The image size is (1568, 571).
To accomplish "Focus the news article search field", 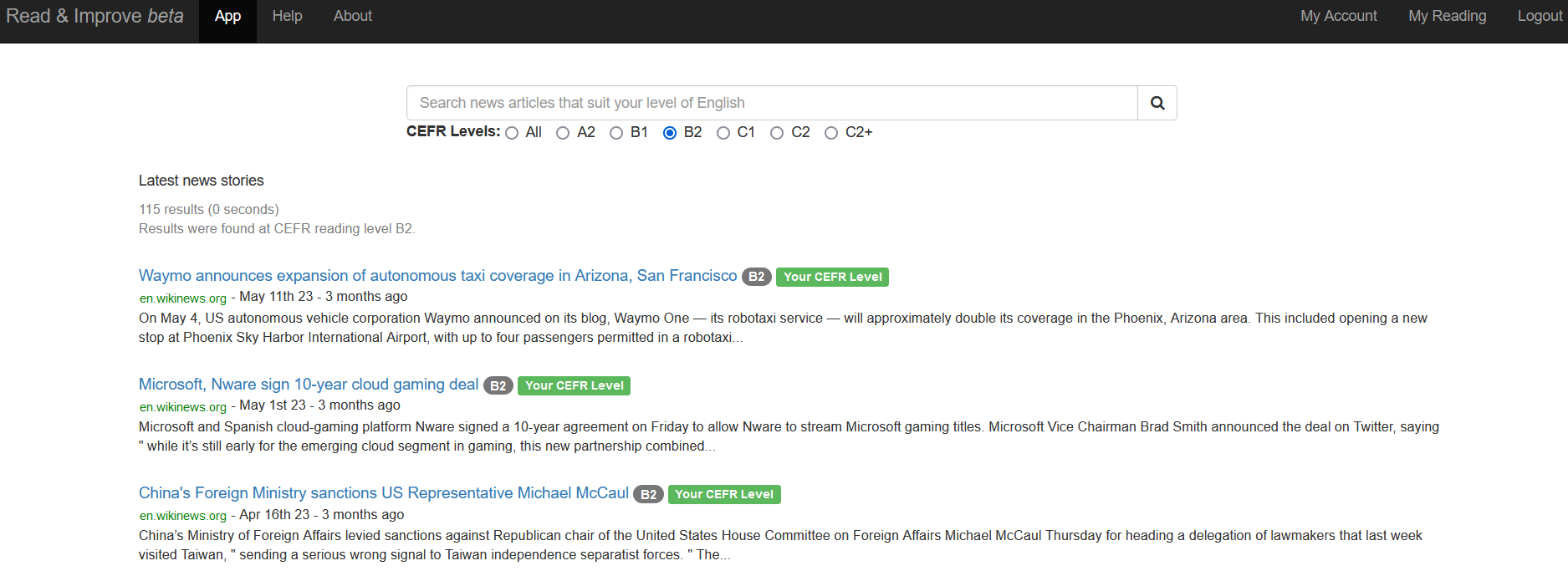I will (x=771, y=103).
